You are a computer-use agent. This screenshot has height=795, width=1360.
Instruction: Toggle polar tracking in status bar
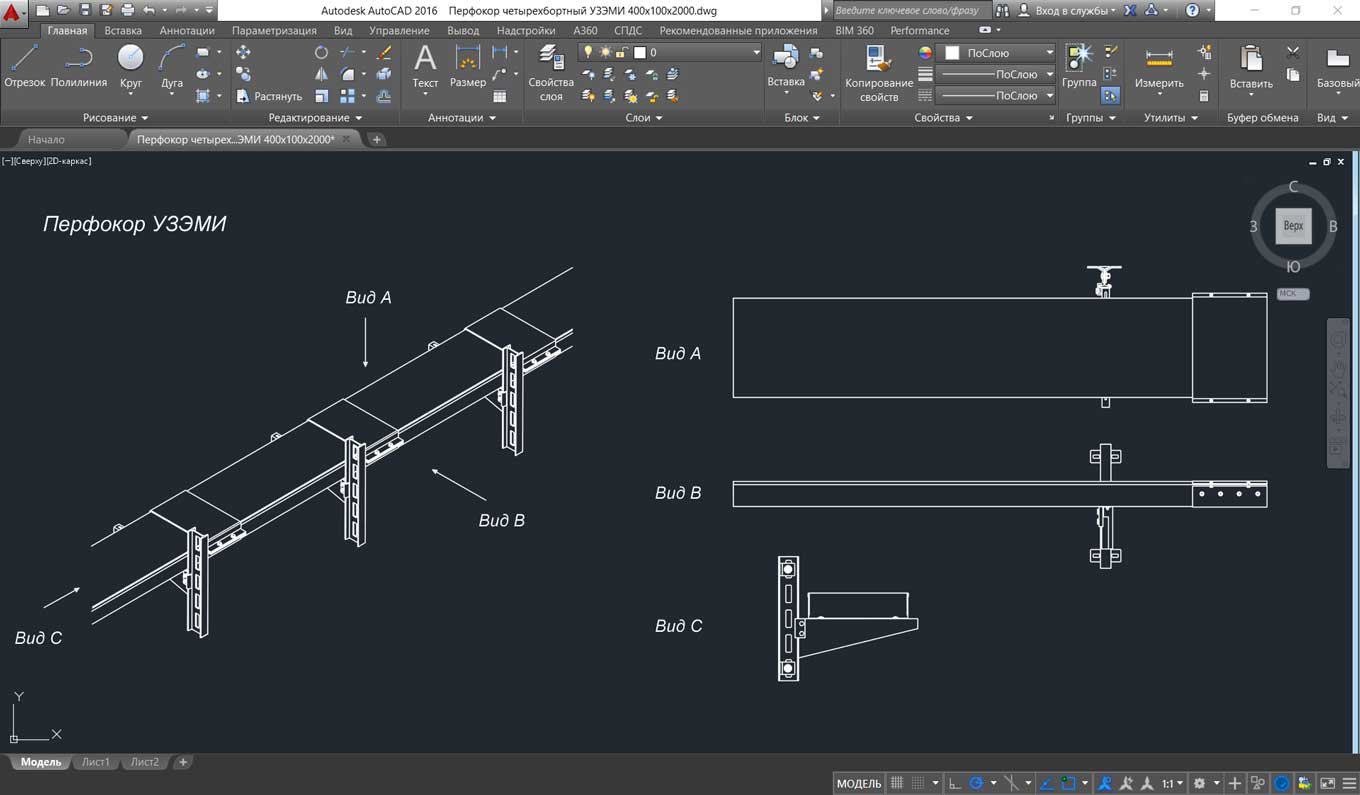coord(977,783)
